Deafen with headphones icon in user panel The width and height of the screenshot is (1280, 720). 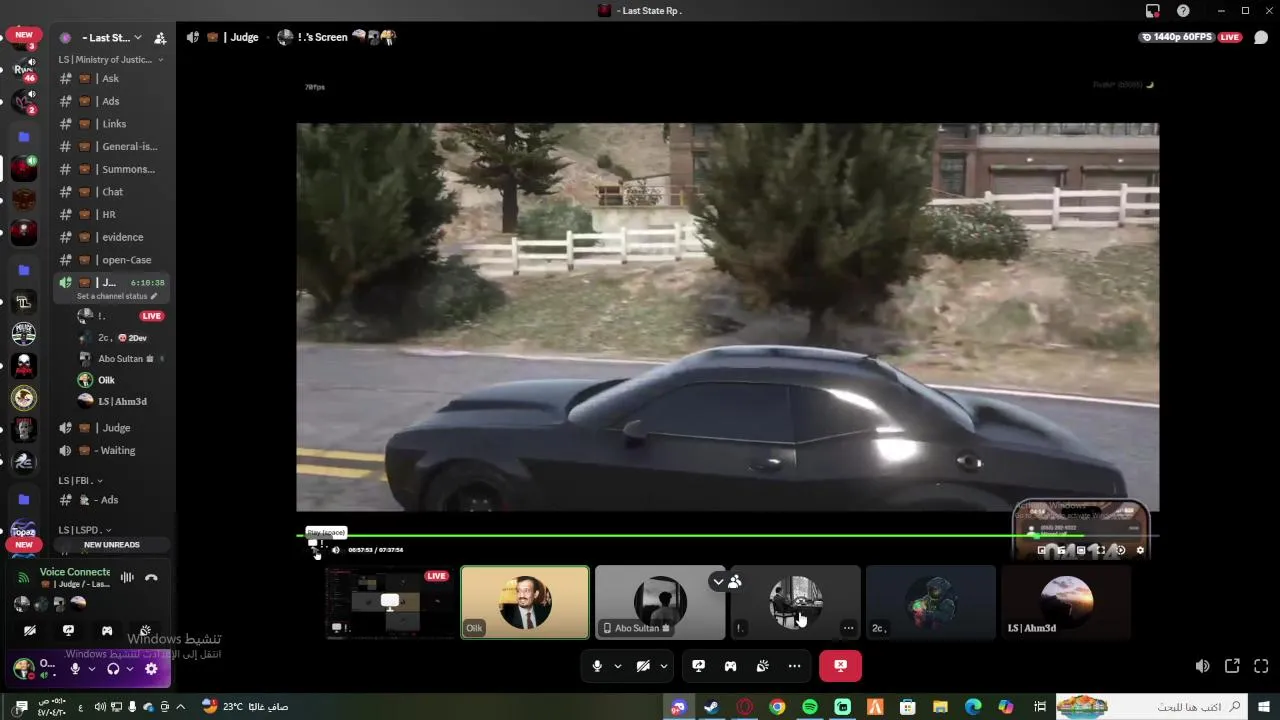tap(113, 669)
